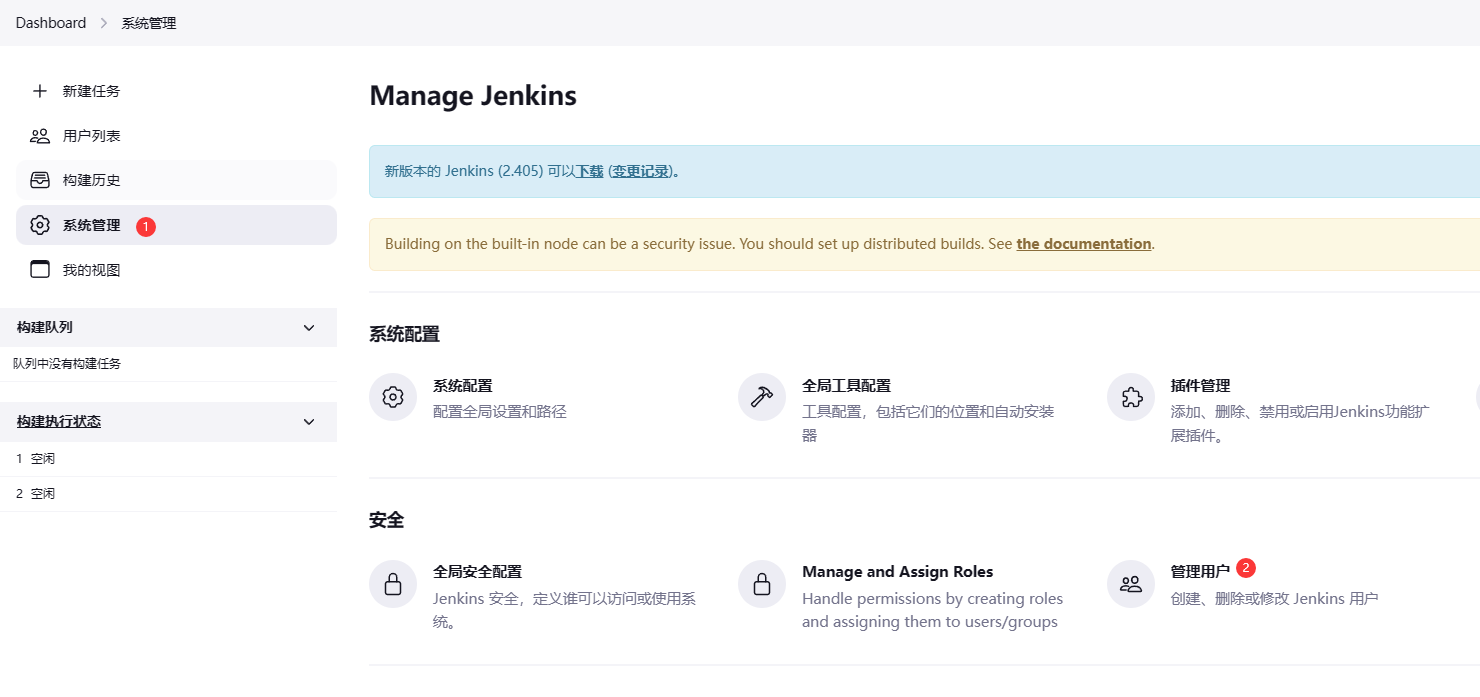This screenshot has height=697, width=1480.
Task: Click the people icon beside 用户列表
Action: point(40,136)
